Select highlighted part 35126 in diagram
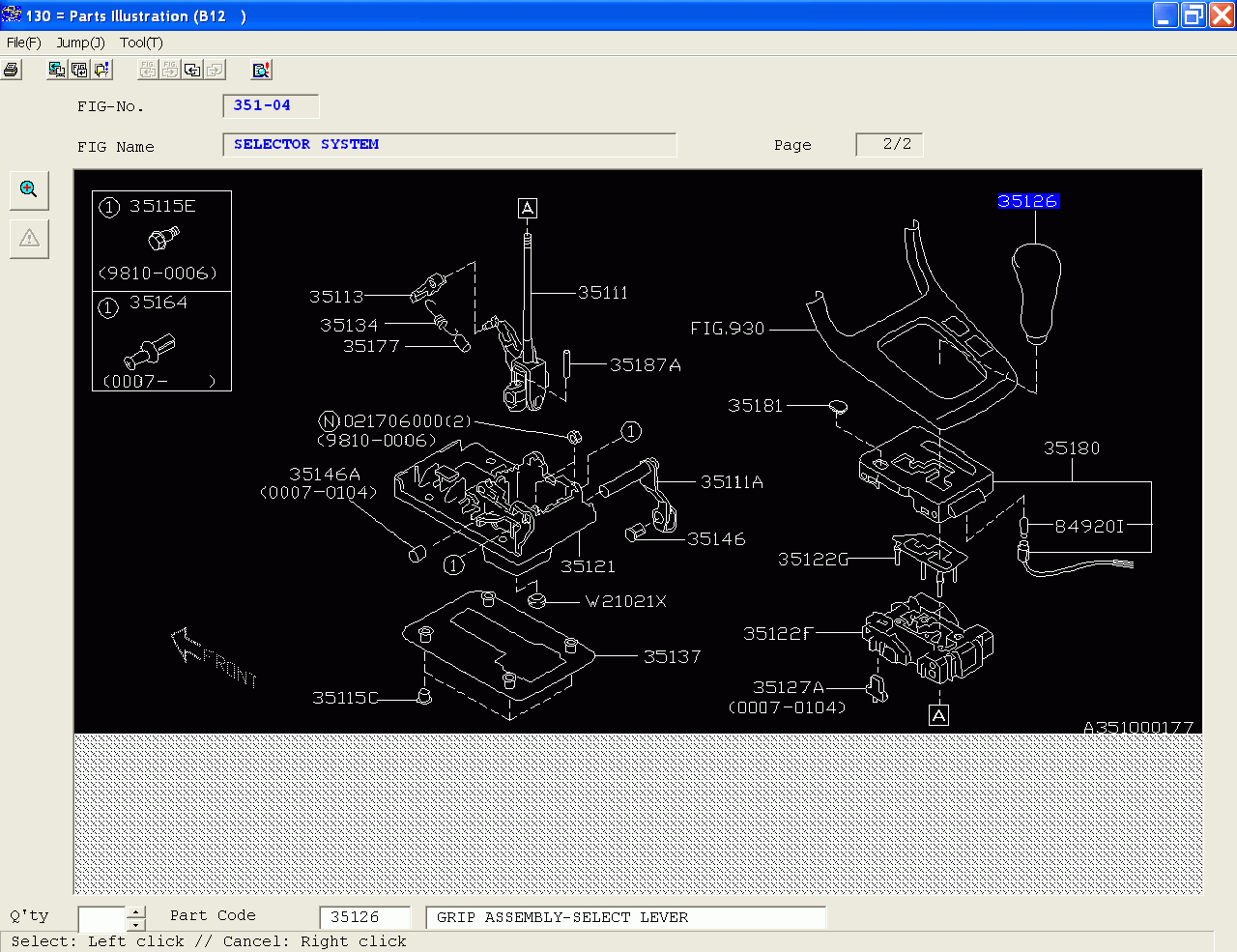 [x=1028, y=201]
